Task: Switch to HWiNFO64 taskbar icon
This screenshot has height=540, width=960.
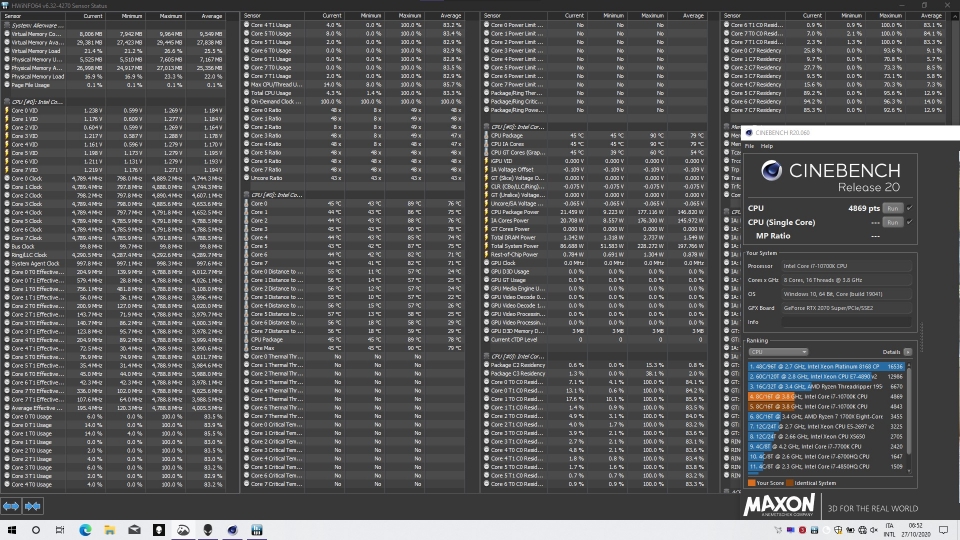Action: click(257, 530)
